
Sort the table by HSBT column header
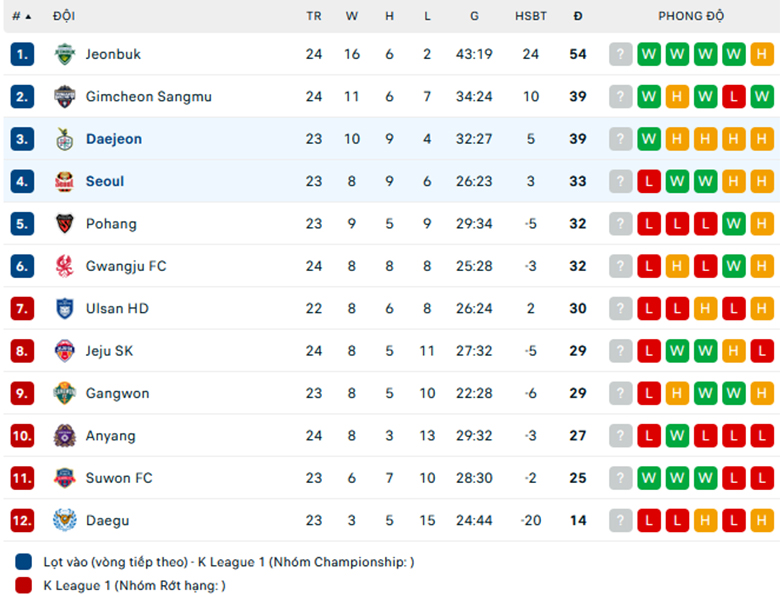(x=531, y=16)
